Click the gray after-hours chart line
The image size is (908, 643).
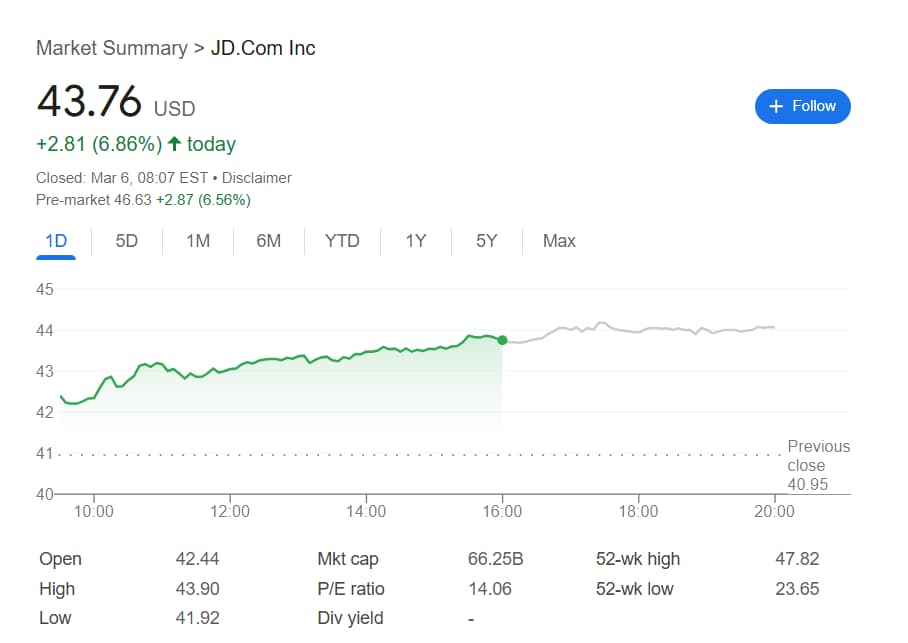pos(640,331)
